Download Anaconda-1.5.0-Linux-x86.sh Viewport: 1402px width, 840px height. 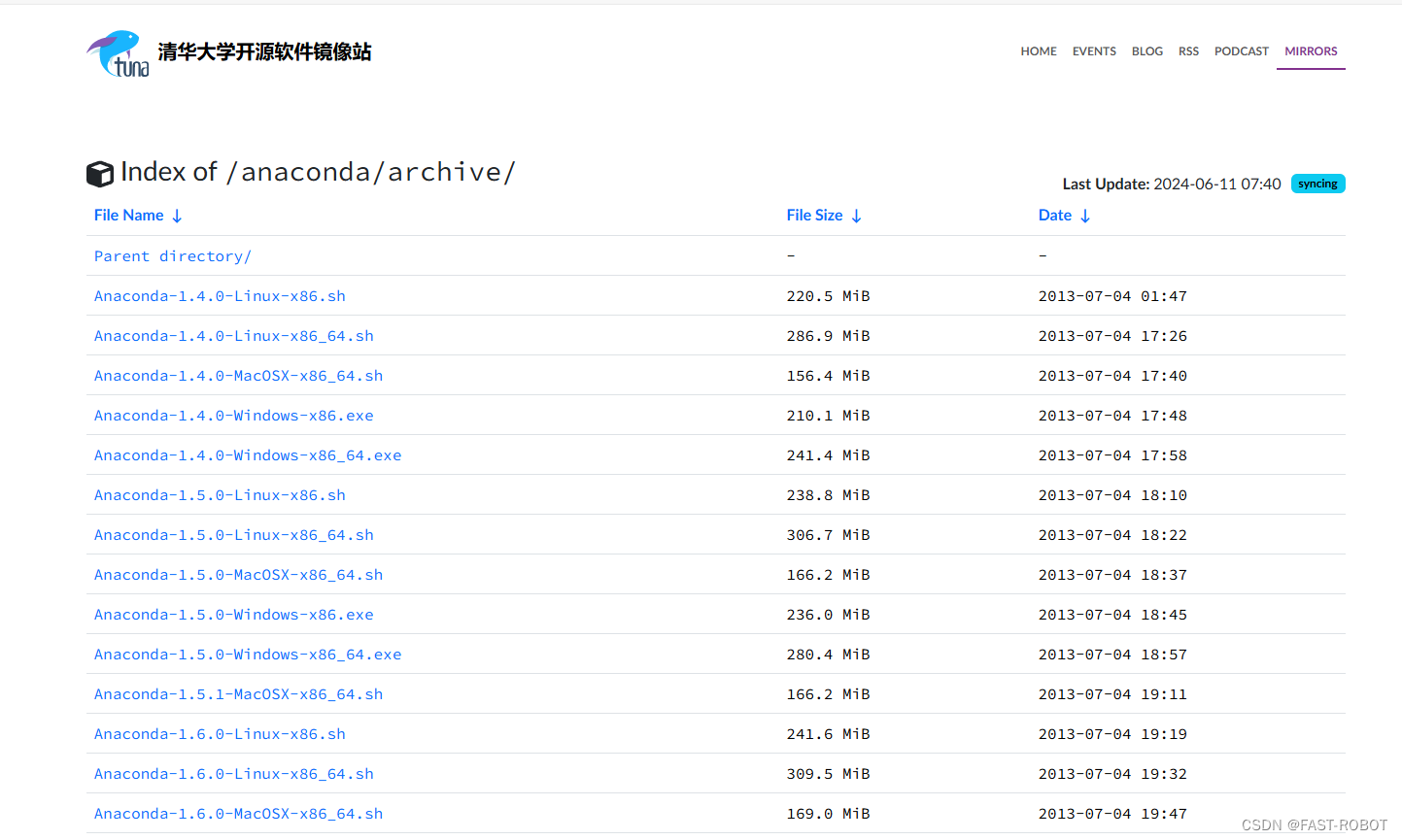pyautogui.click(x=220, y=495)
